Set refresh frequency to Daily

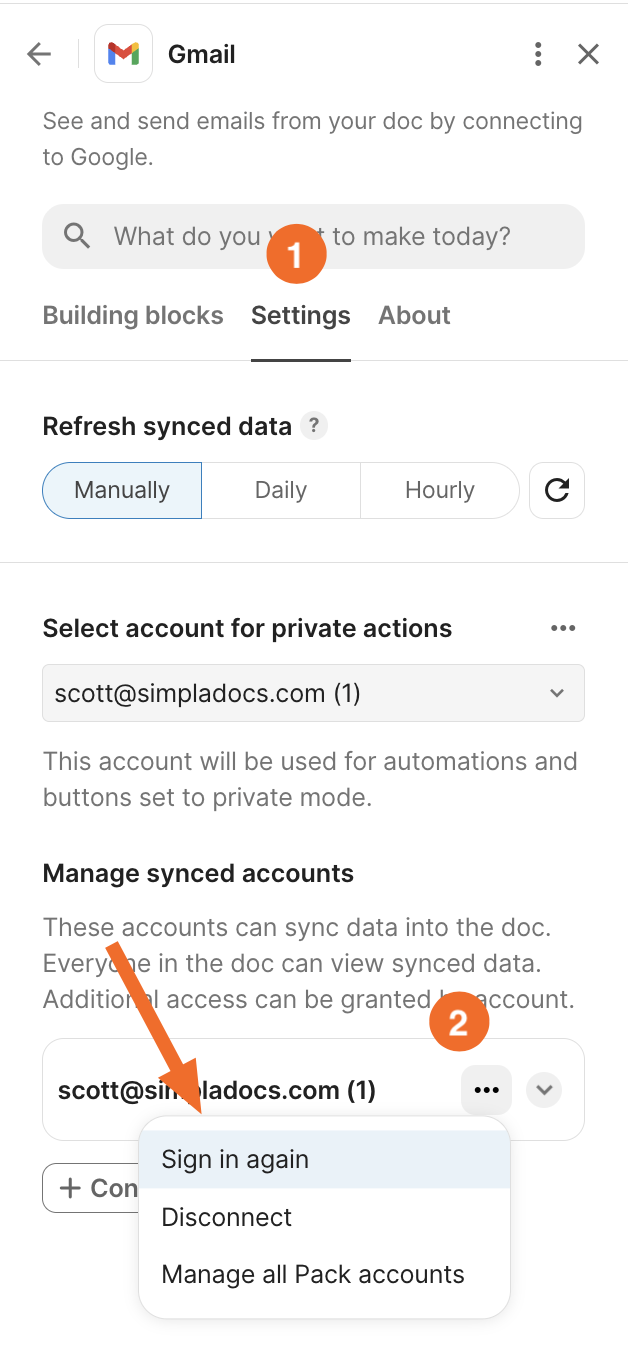pos(281,490)
